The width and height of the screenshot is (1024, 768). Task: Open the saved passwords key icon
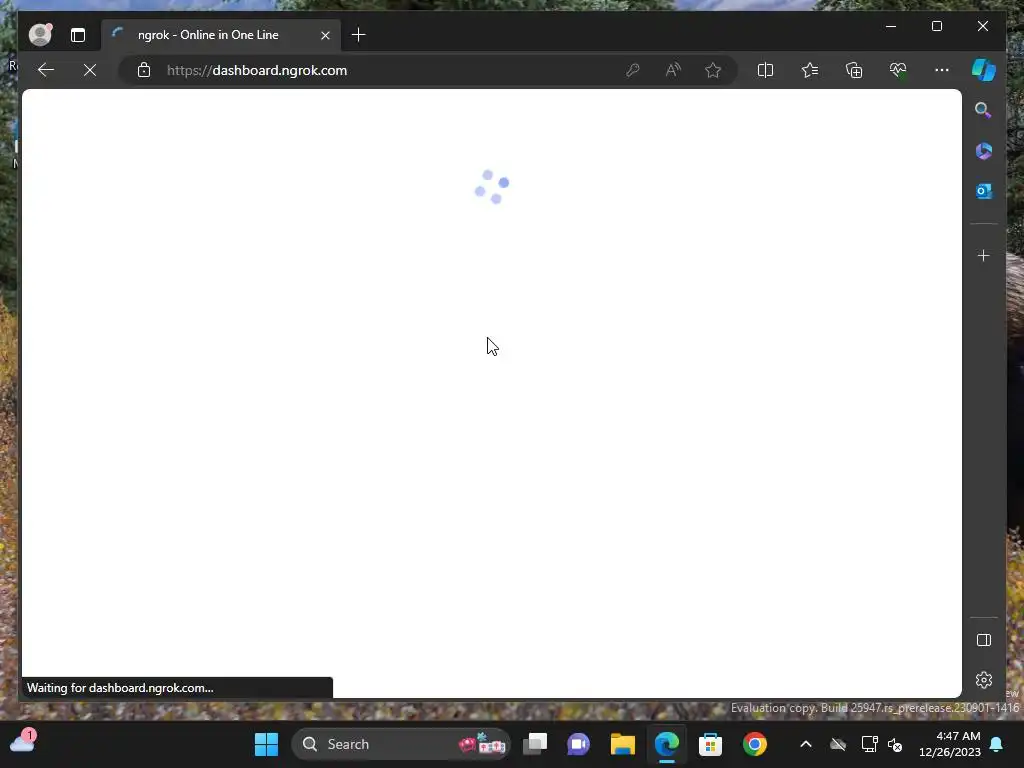tap(632, 70)
